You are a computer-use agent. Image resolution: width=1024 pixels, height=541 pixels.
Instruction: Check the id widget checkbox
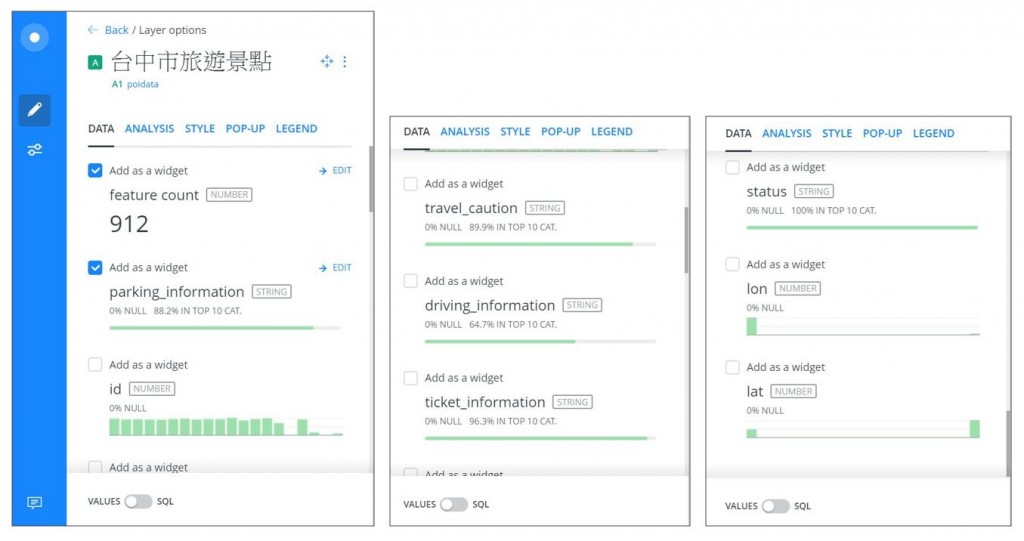coord(95,365)
